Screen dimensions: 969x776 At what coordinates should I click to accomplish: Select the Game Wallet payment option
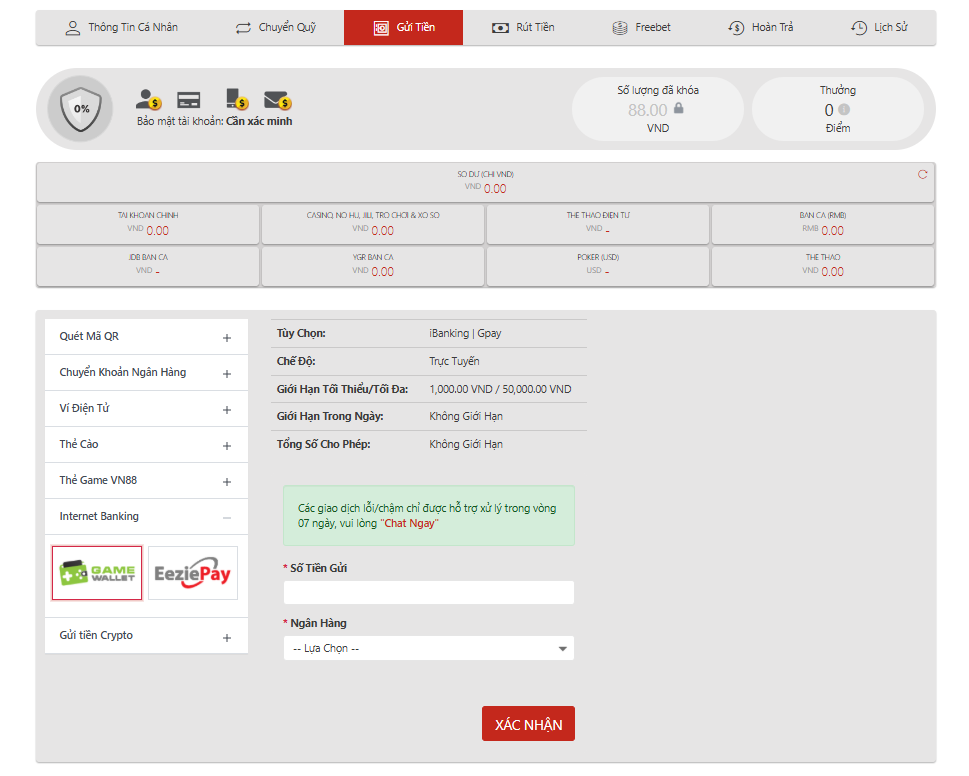pyautogui.click(x=97, y=573)
